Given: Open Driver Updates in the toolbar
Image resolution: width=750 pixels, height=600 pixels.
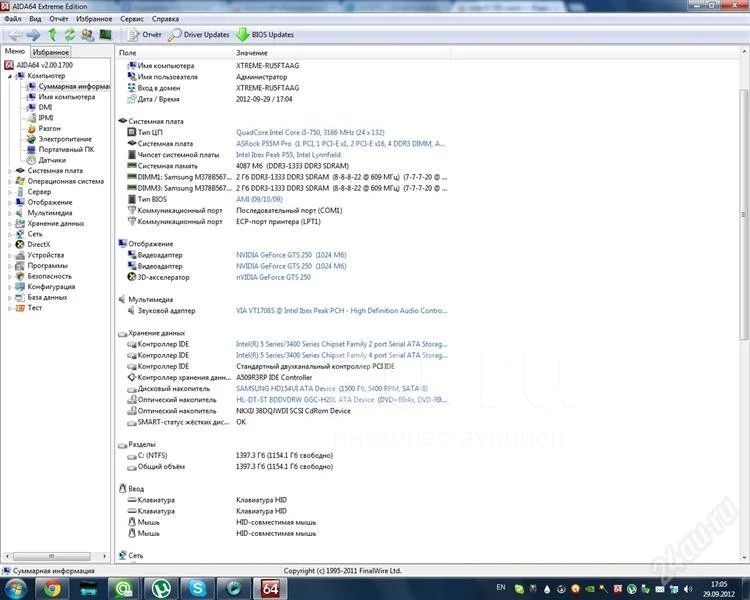Looking at the screenshot, I should click(x=199, y=34).
